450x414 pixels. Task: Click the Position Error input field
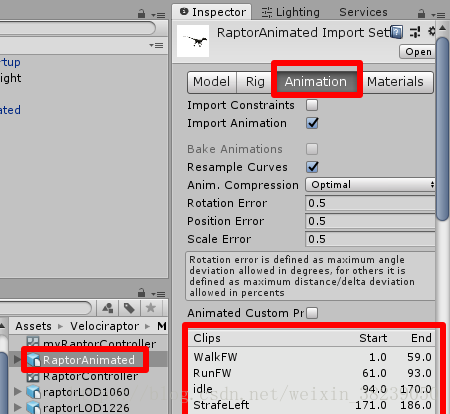click(x=370, y=221)
